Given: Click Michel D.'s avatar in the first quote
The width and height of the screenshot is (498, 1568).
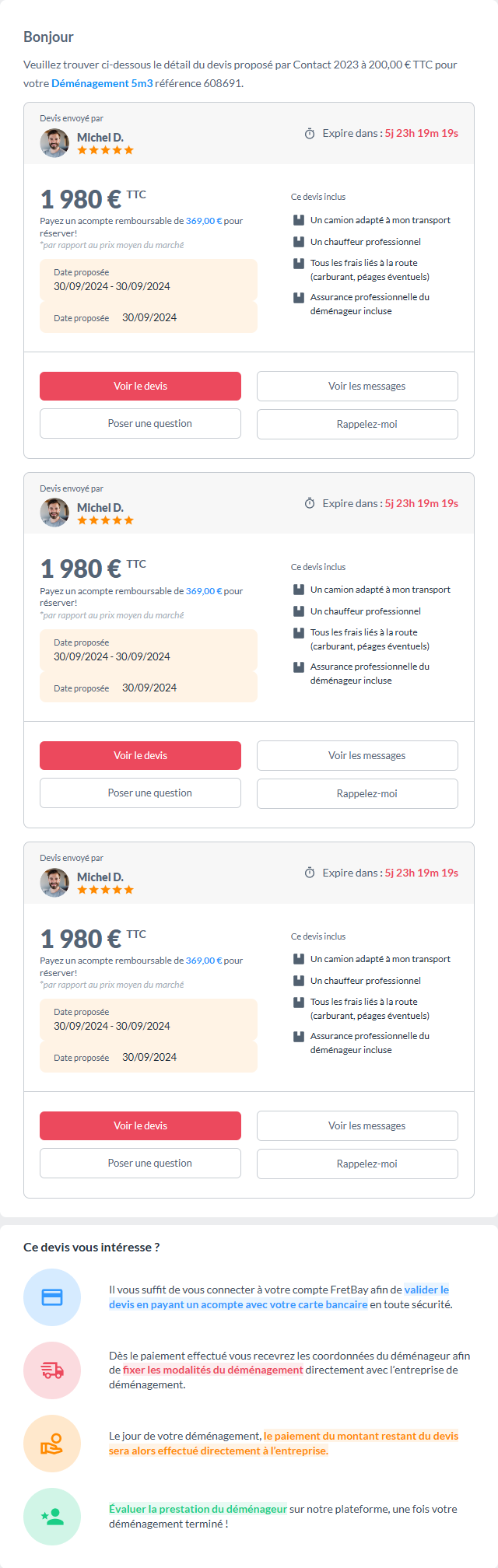Looking at the screenshot, I should [54, 143].
